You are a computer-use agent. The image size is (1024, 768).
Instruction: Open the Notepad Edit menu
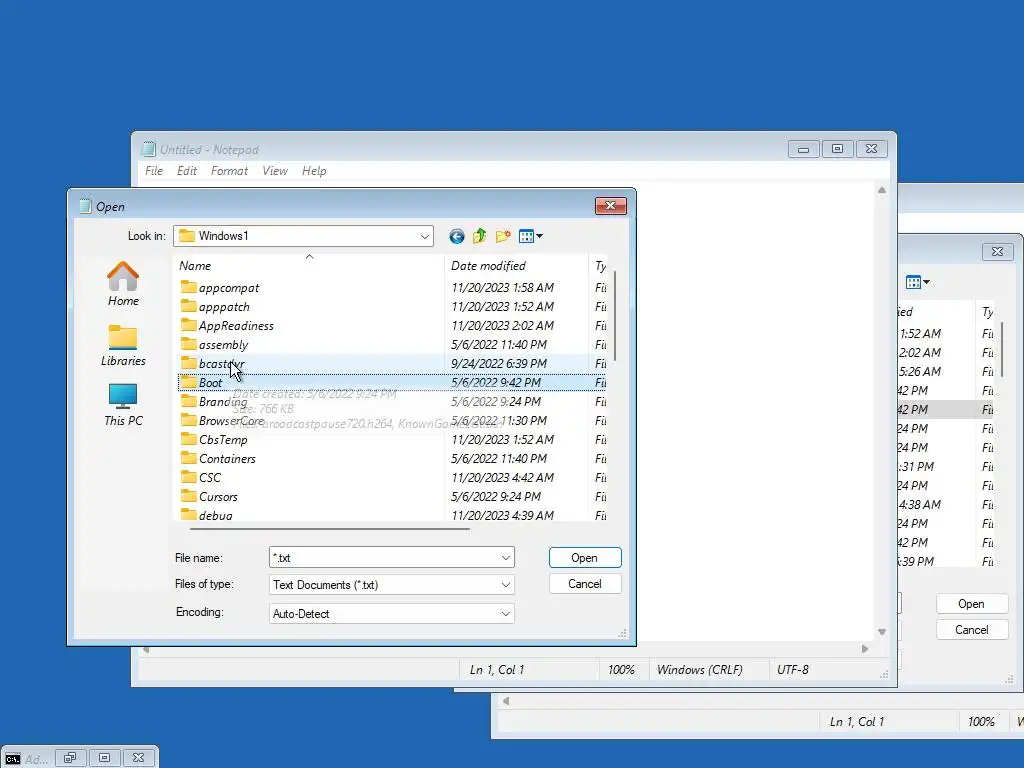pos(187,171)
